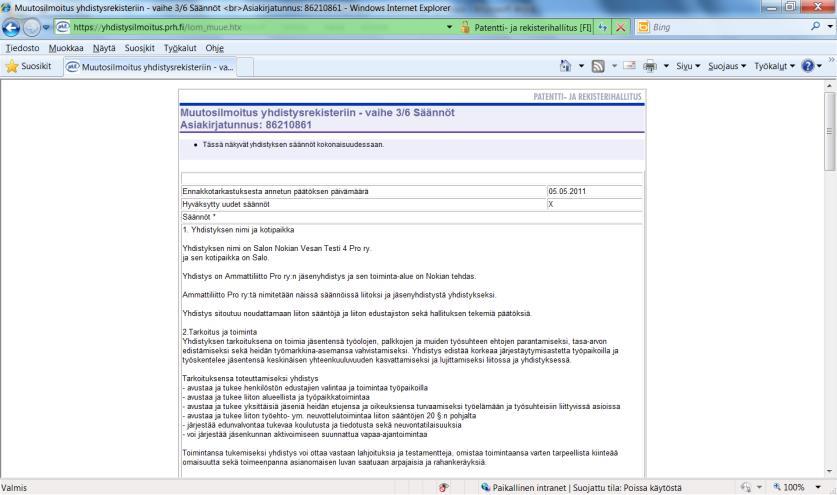Go back with the Back arrow button

pyautogui.click(x=11, y=27)
